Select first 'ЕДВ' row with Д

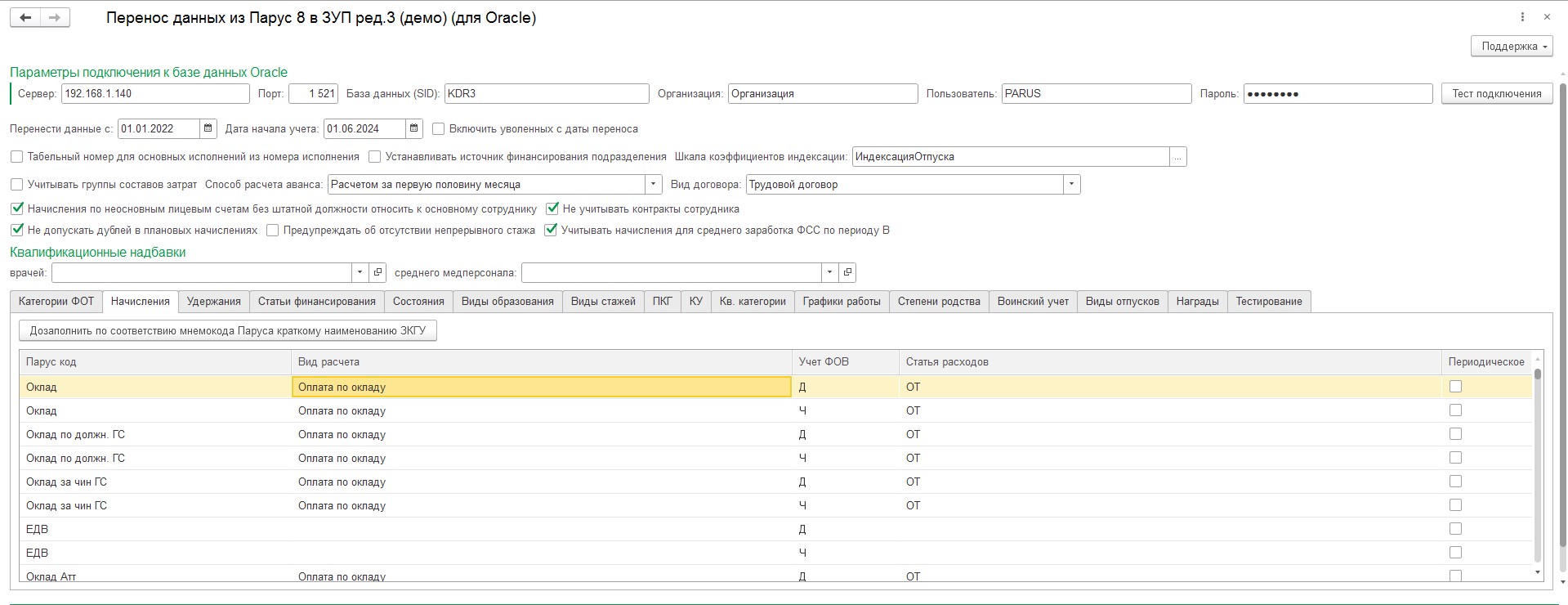(775, 530)
